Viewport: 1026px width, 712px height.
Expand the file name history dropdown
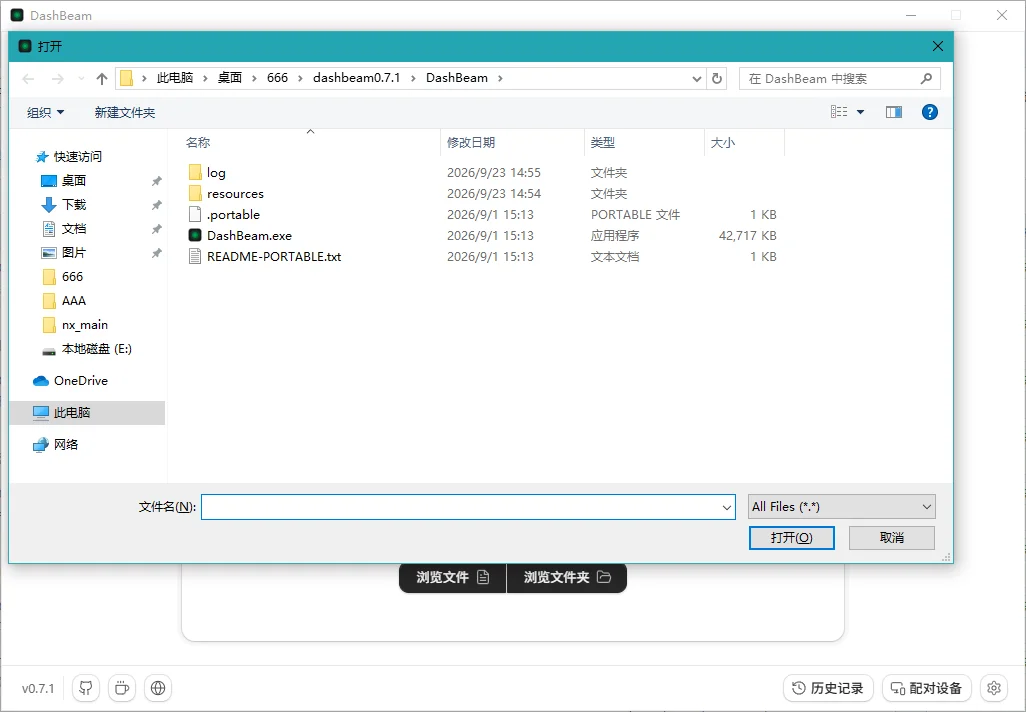pos(726,507)
